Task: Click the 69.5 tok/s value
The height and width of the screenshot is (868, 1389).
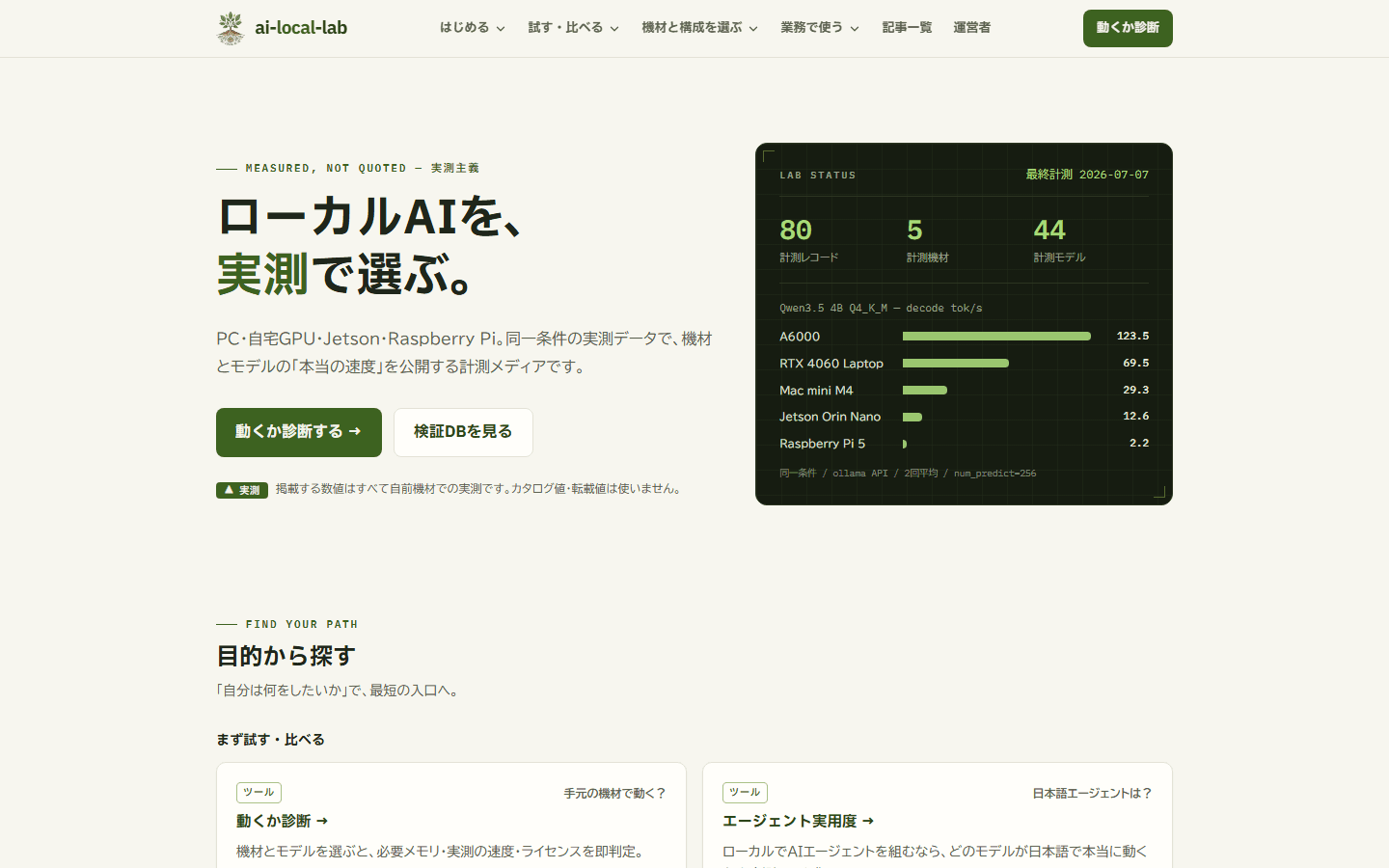Action: (x=1135, y=364)
